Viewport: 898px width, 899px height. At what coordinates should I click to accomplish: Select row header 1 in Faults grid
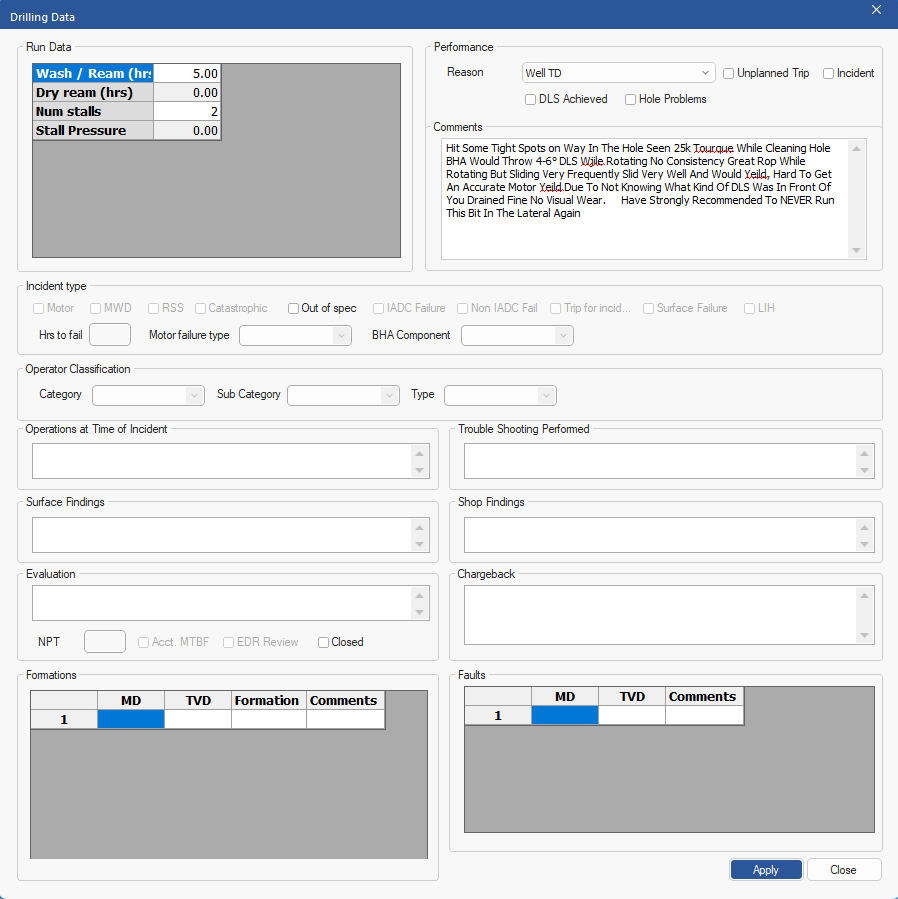[x=498, y=715]
